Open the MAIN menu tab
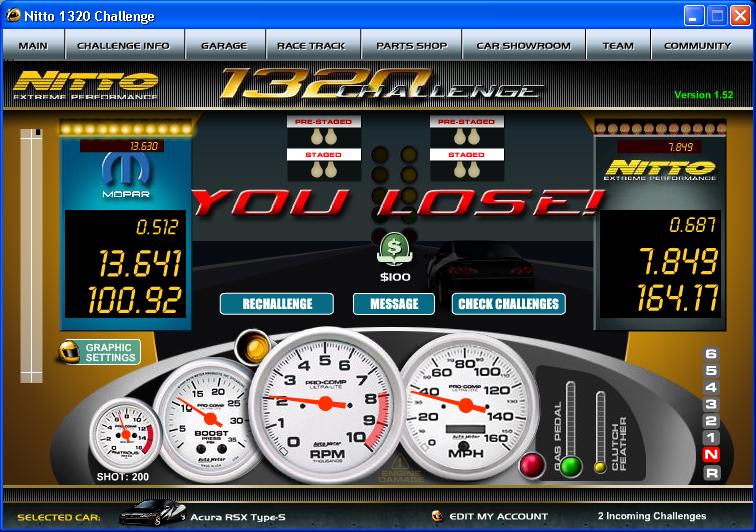Image resolution: width=756 pixels, height=532 pixels. pyautogui.click(x=33, y=45)
